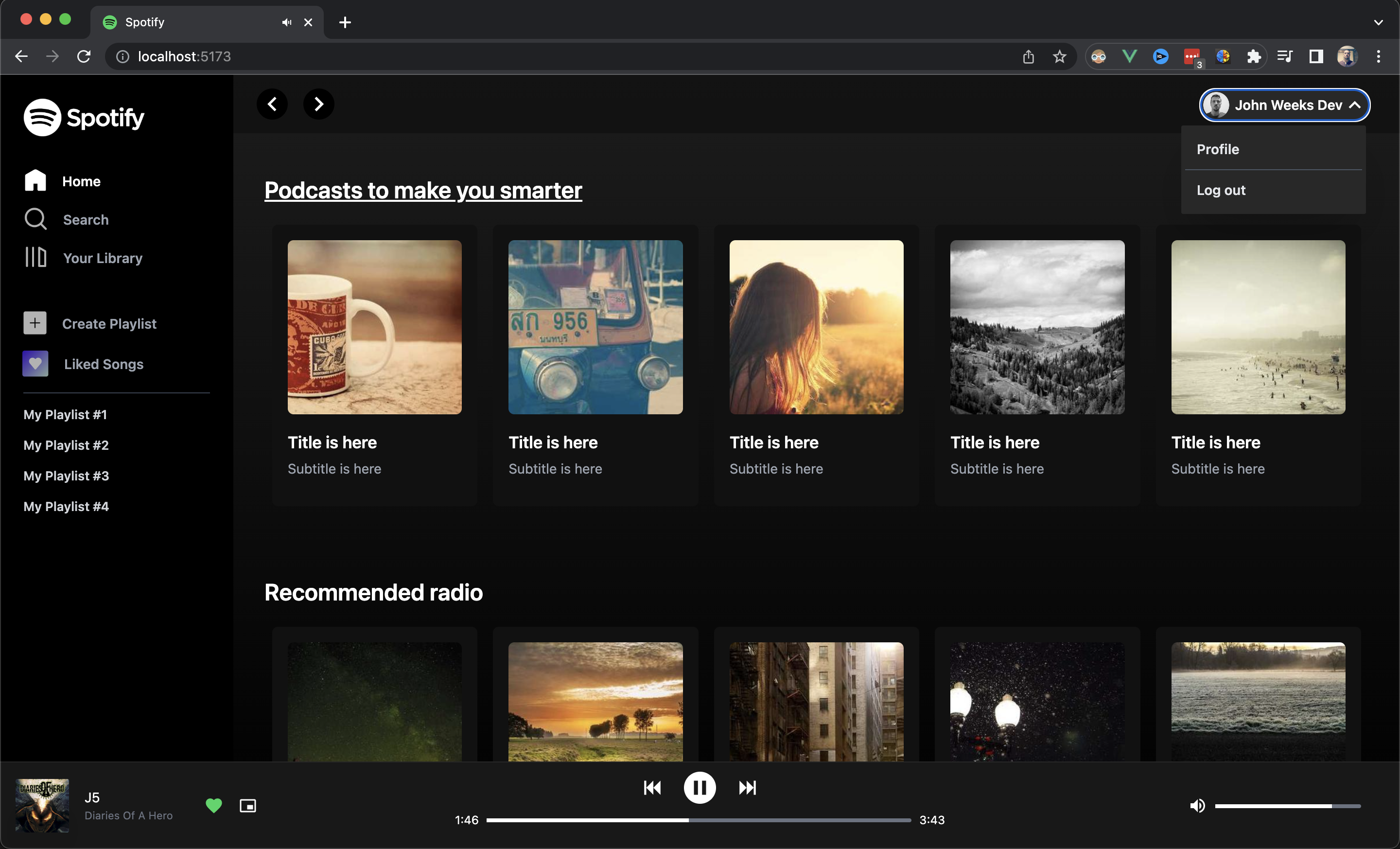
Task: Click the Search magnifier icon
Action: 35,219
